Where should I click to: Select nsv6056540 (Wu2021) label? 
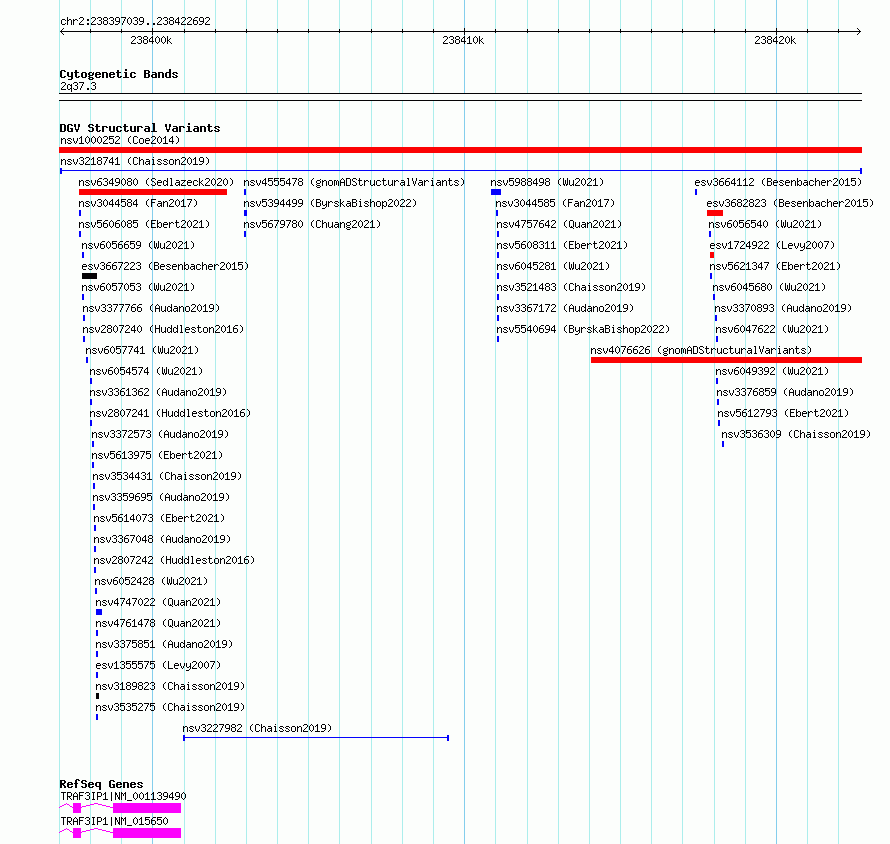(x=765, y=224)
